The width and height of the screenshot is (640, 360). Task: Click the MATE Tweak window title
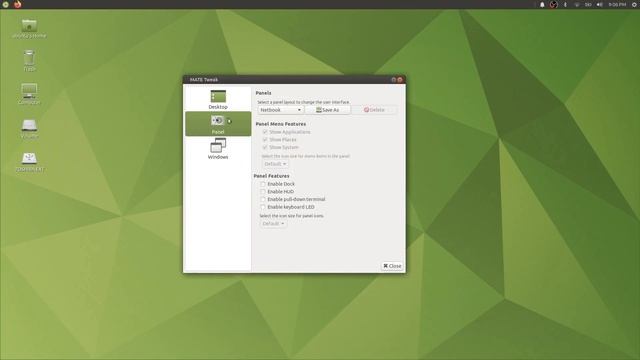click(x=204, y=80)
